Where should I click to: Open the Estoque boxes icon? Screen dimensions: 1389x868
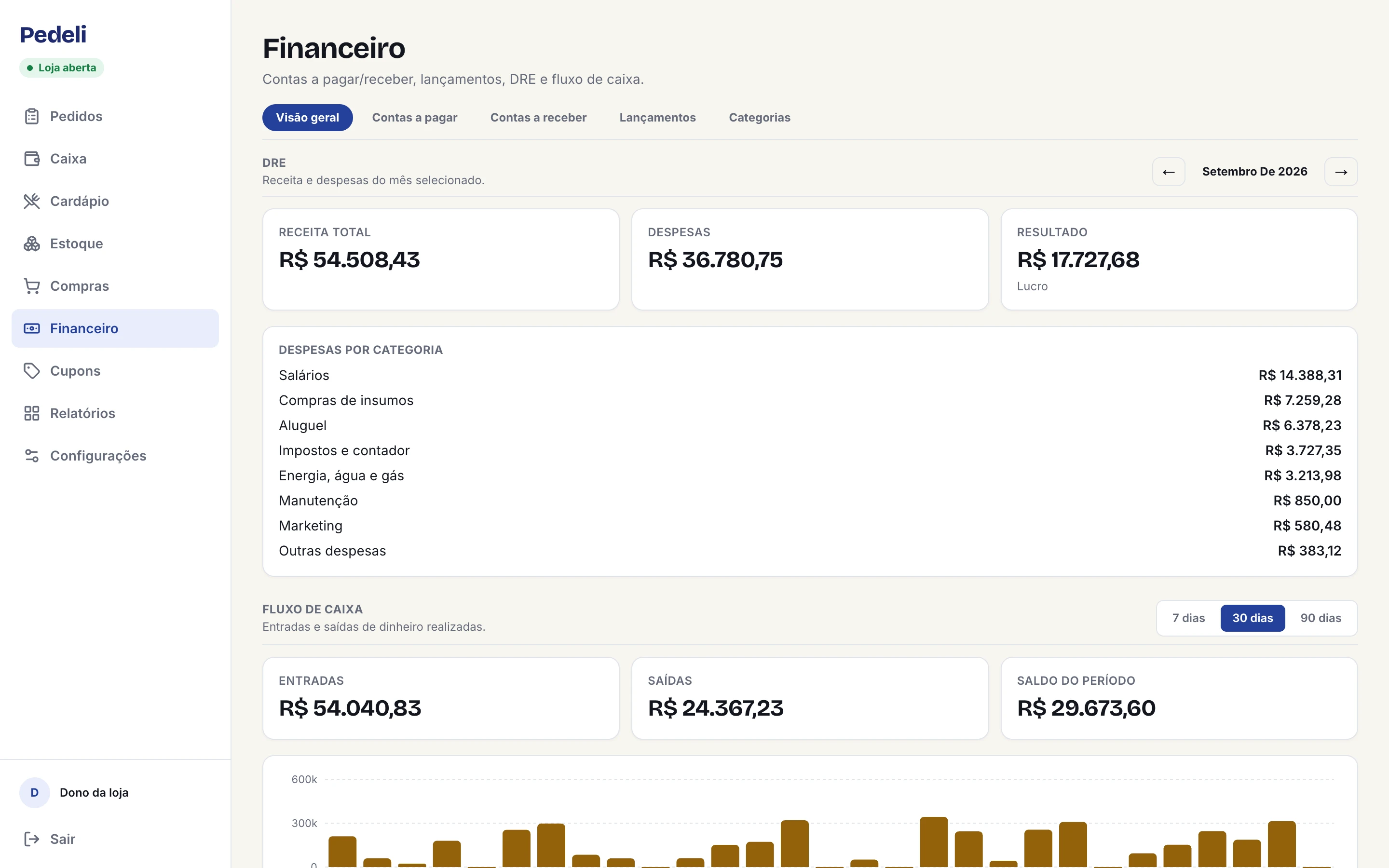click(31, 244)
